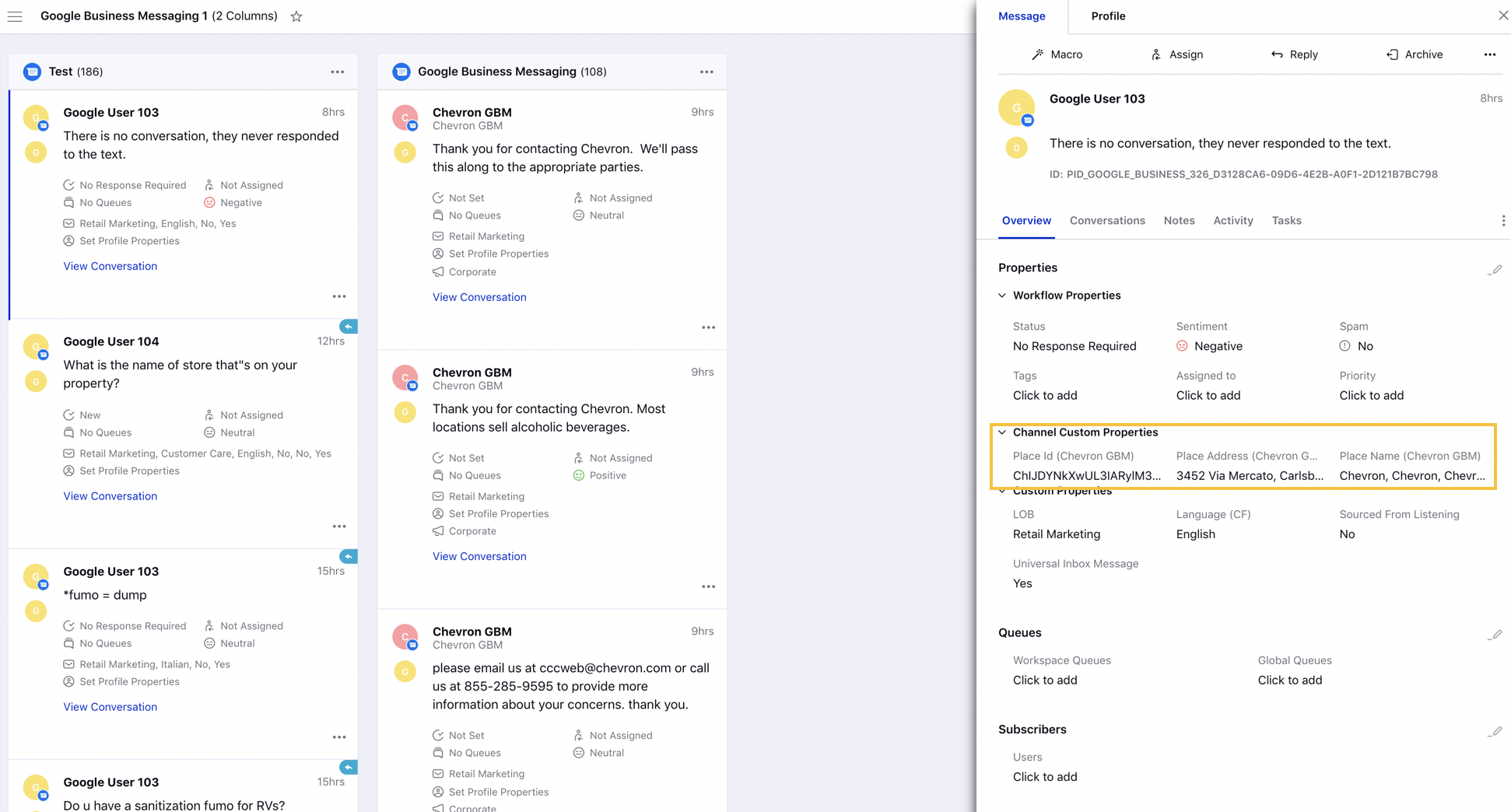Open the Conversations tab
The image size is (1511, 812).
click(x=1107, y=221)
